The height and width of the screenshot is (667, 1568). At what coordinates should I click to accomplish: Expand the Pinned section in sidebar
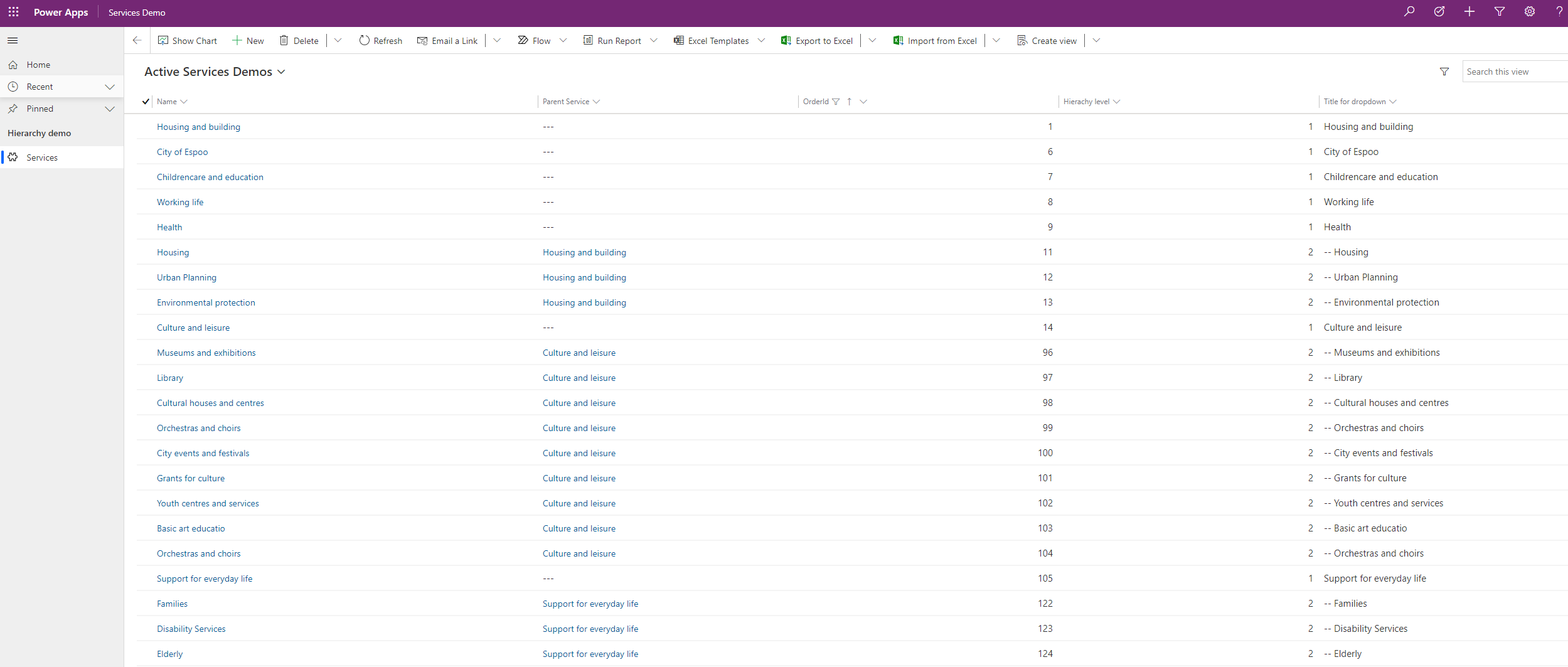(x=110, y=109)
